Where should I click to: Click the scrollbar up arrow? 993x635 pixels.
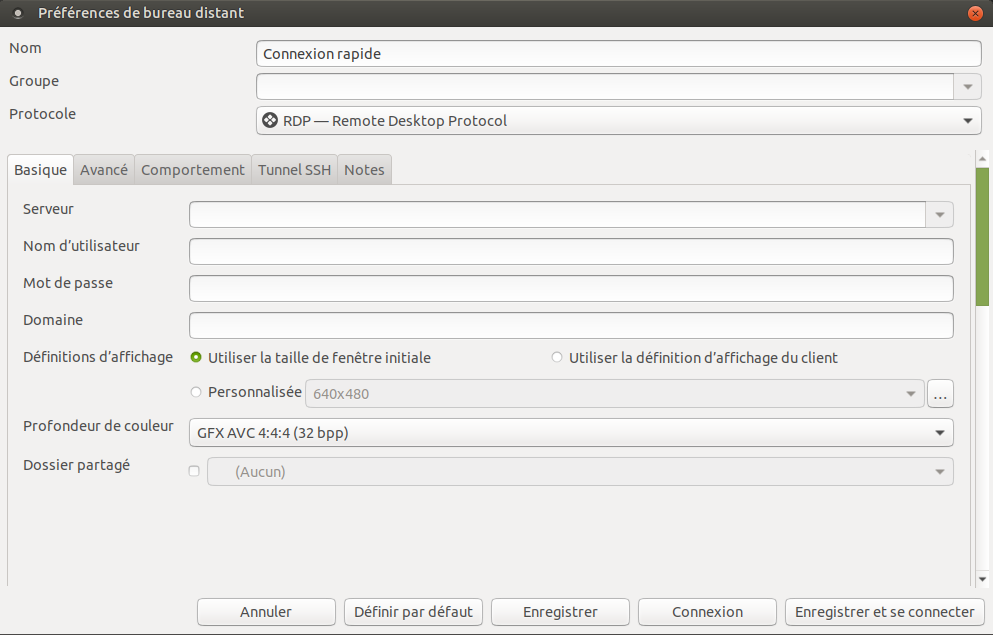(983, 159)
